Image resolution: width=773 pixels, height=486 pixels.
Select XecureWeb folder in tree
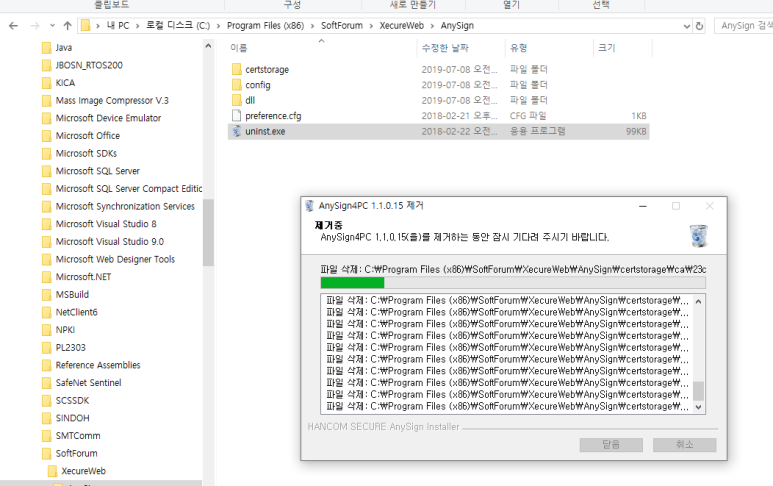pyautogui.click(x=83, y=471)
